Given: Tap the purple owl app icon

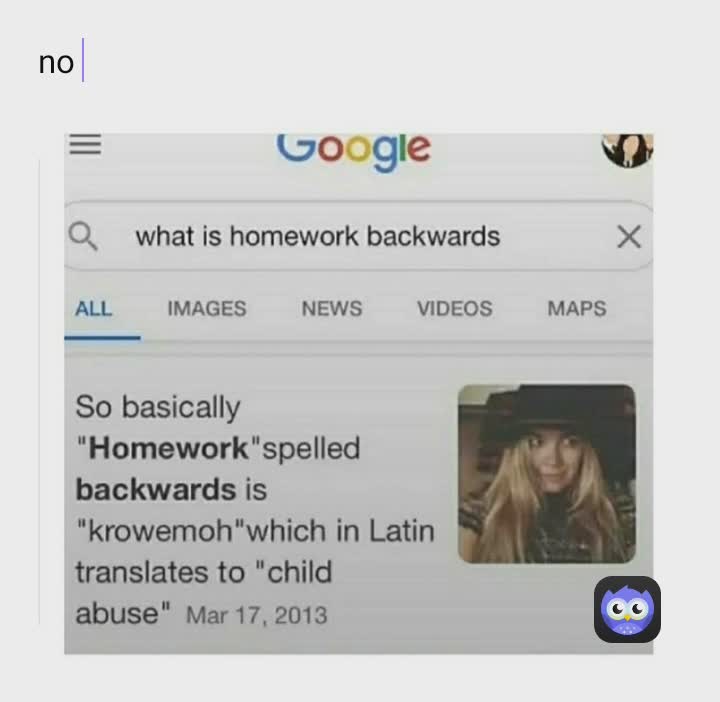Looking at the screenshot, I should tap(627, 609).
